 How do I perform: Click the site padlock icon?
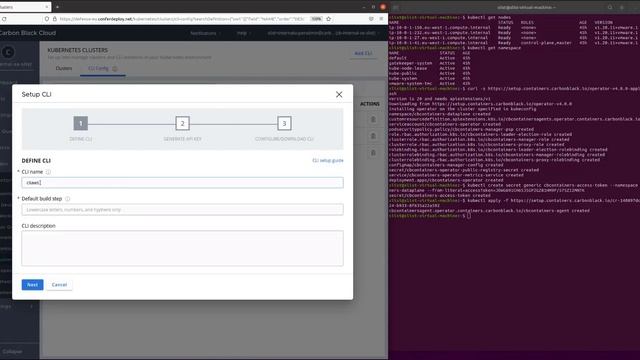pyautogui.click(x=55, y=19)
